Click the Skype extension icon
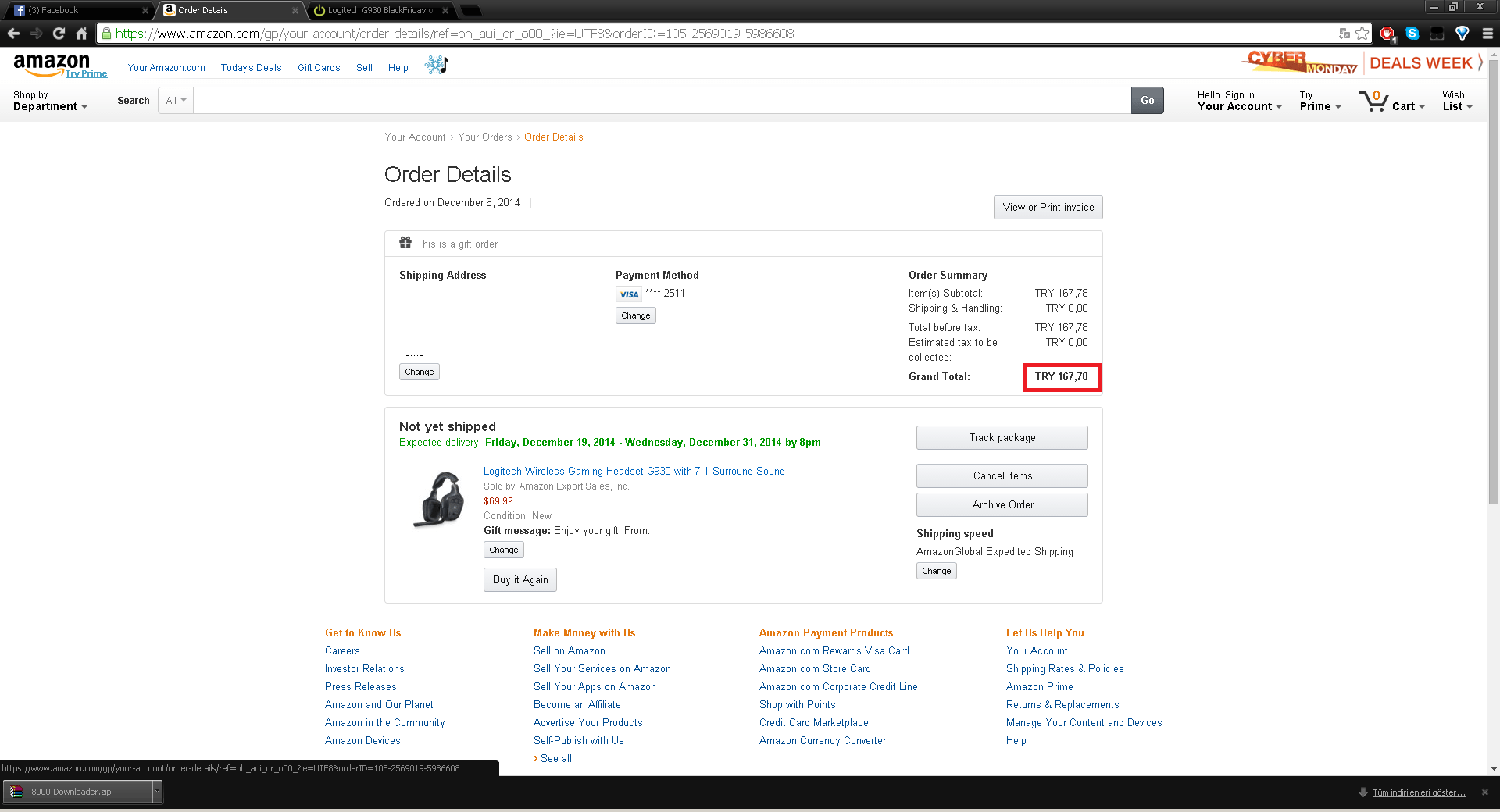 [x=1412, y=34]
